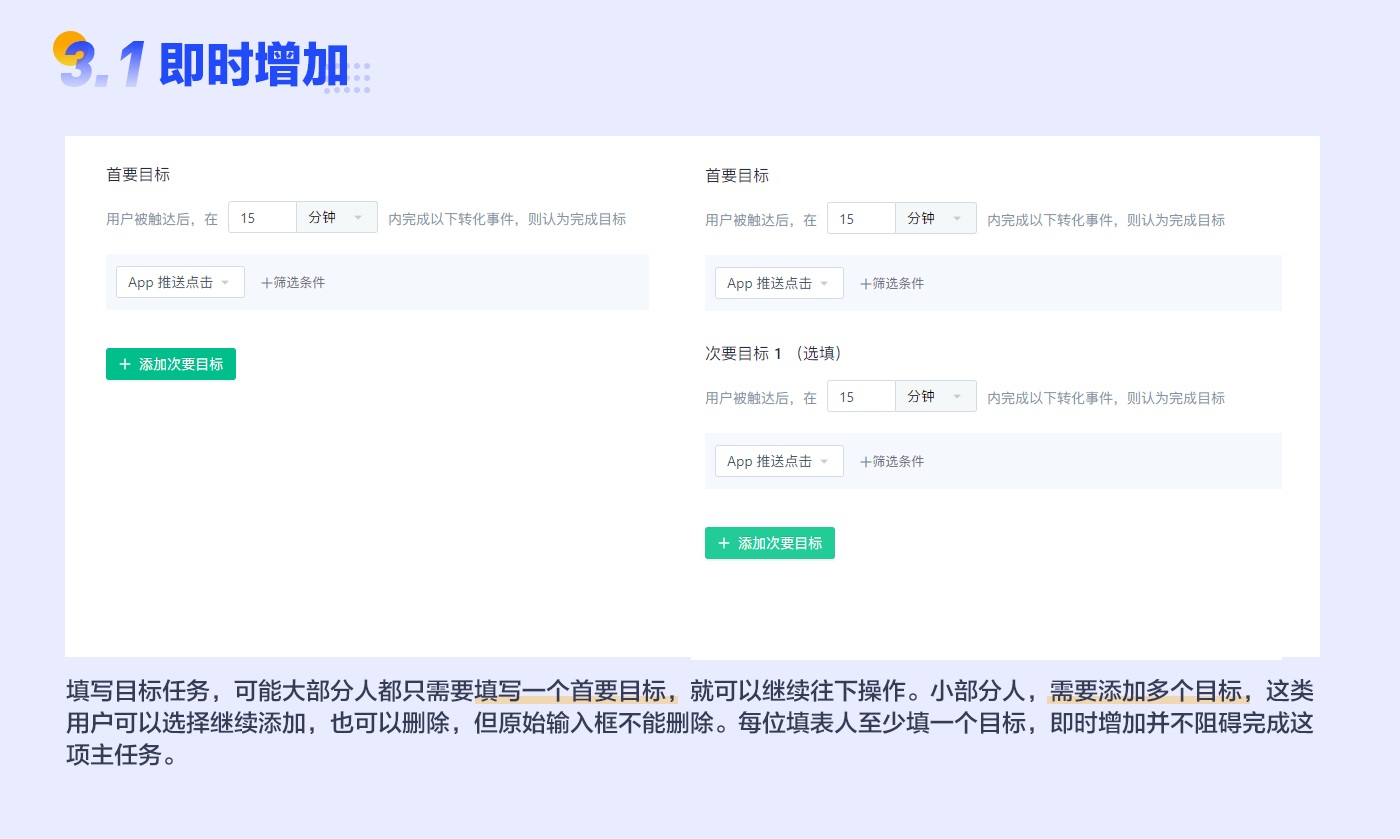The height and width of the screenshot is (839, 1400).
Task: Click the 次要目标 1 (选填) heading
Action: pyautogui.click(x=773, y=353)
